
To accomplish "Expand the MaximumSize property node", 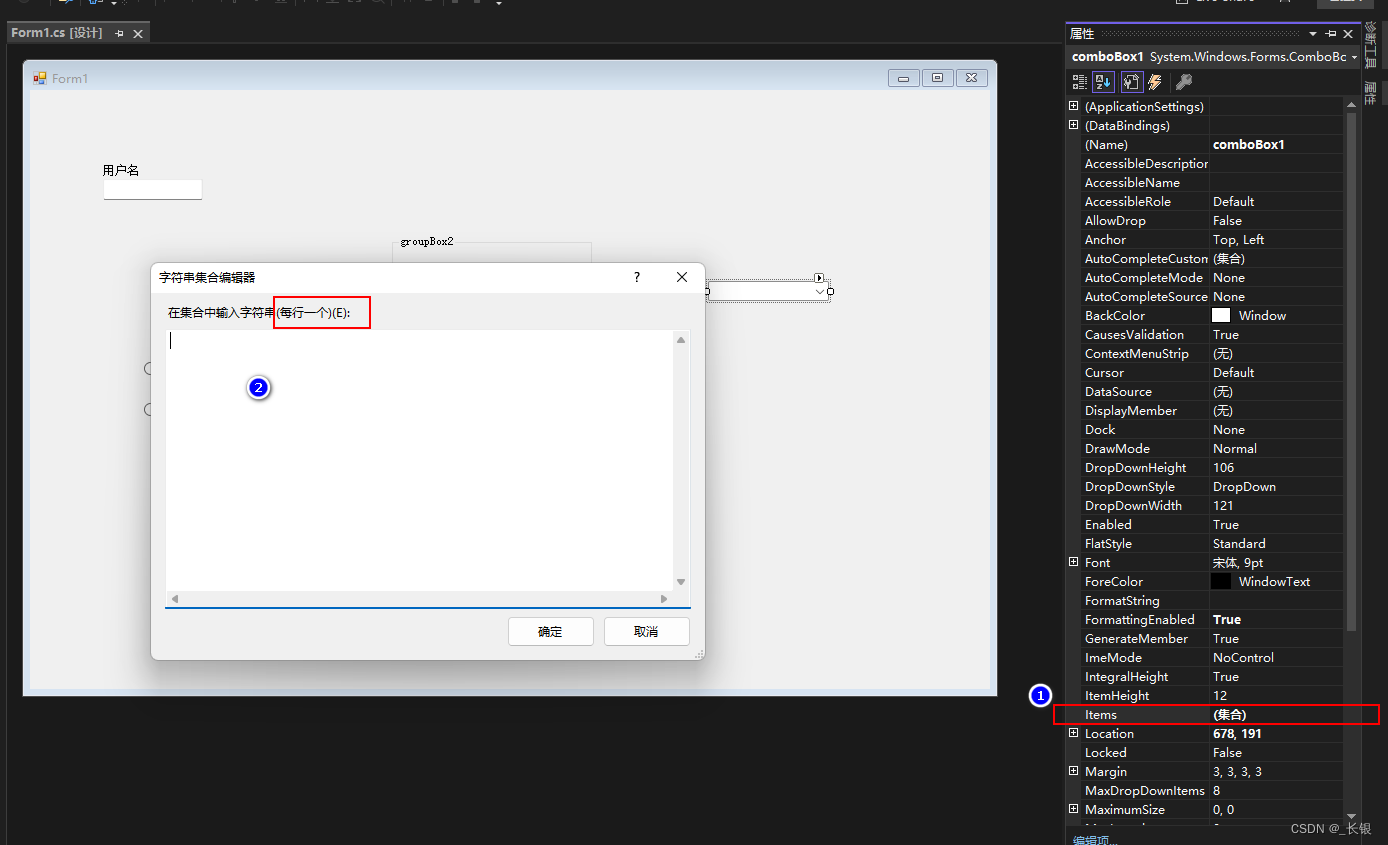I will (x=1074, y=809).
